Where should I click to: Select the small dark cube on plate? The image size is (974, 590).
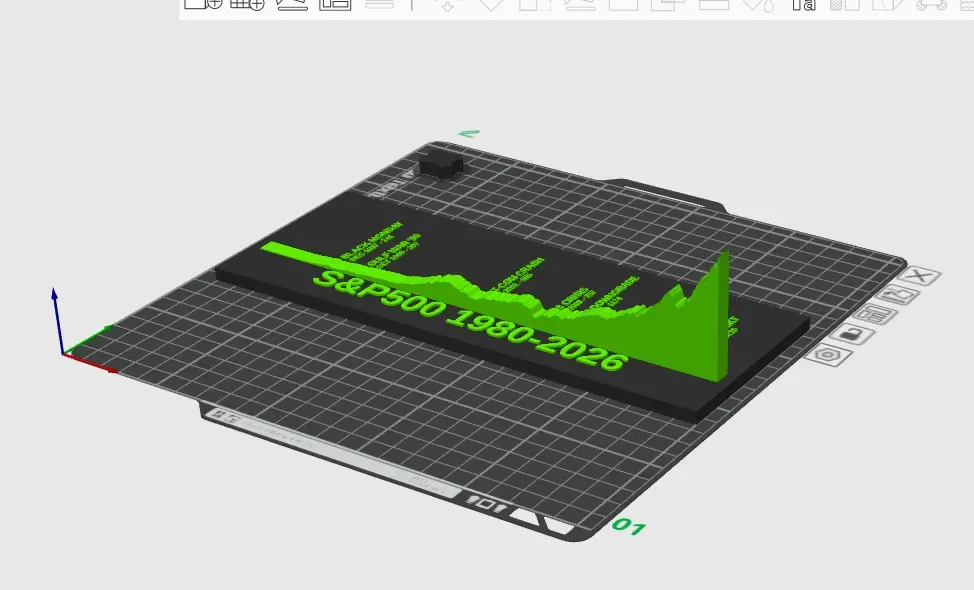(441, 165)
